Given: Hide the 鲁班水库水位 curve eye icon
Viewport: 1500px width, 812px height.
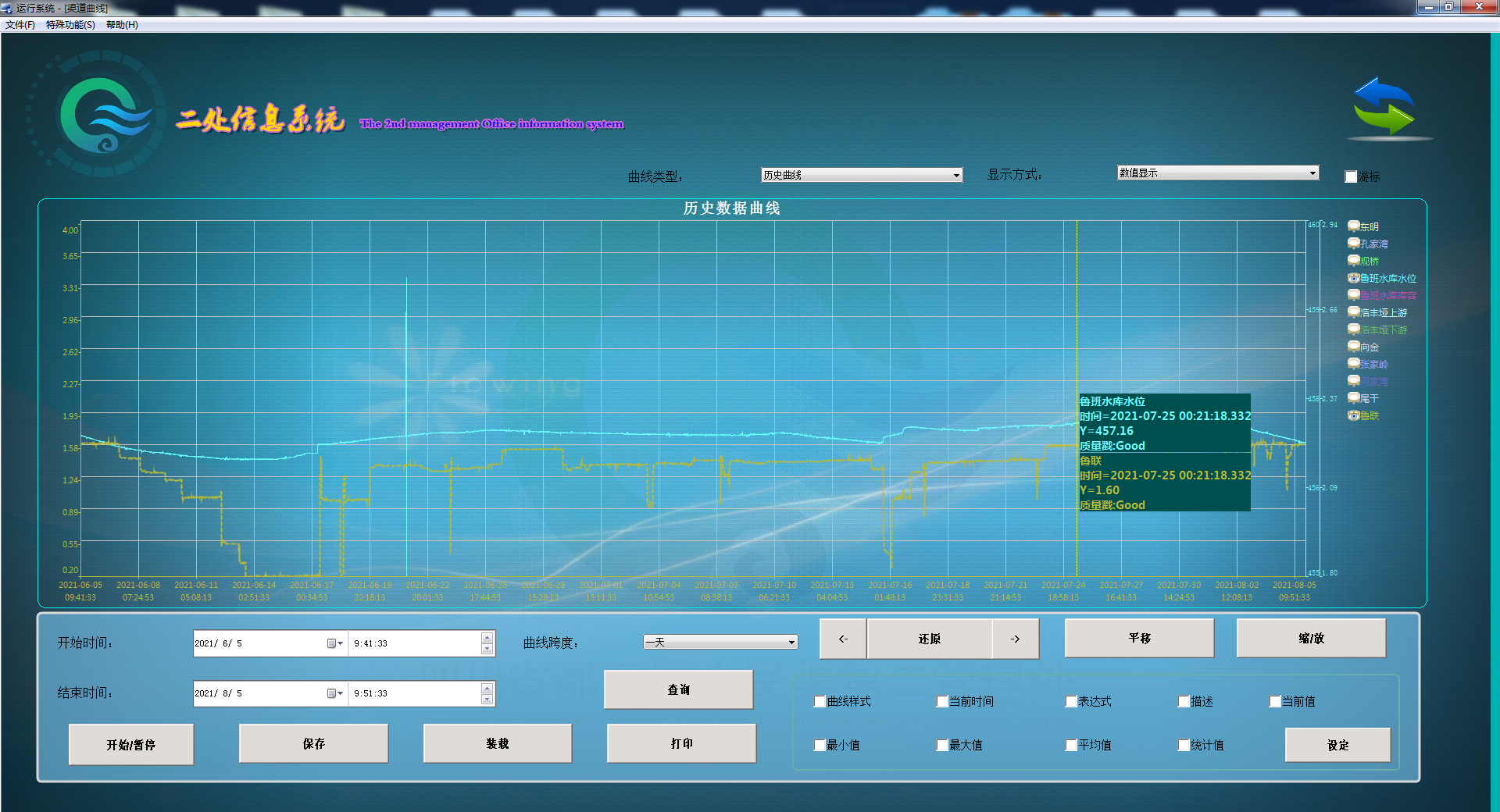Looking at the screenshot, I should pyautogui.click(x=1353, y=278).
